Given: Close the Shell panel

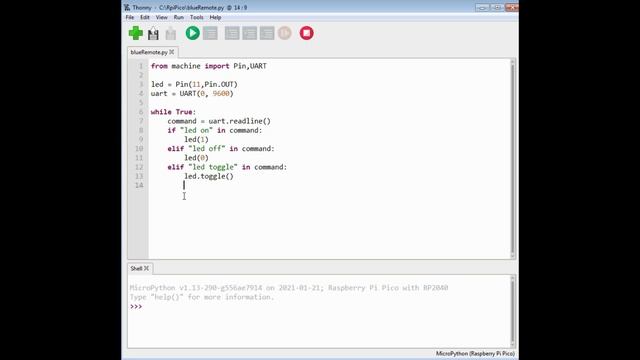Looking at the screenshot, I should click(147, 268).
